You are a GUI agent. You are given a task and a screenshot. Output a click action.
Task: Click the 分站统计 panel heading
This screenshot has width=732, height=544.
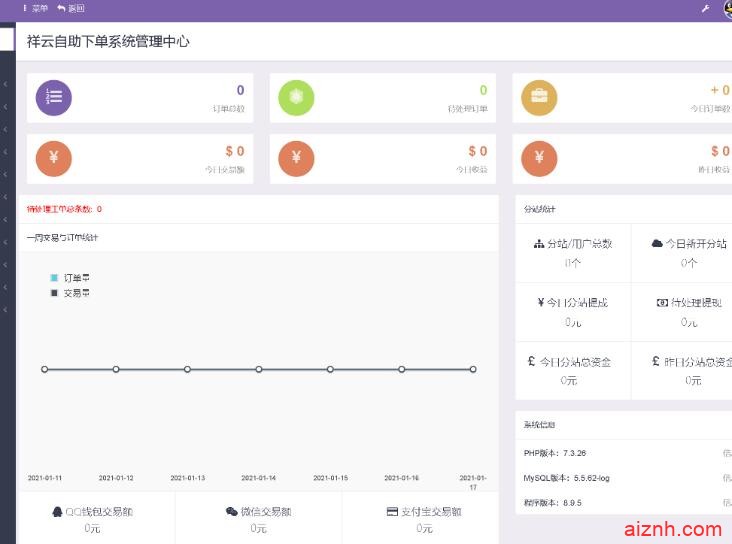pos(539,209)
